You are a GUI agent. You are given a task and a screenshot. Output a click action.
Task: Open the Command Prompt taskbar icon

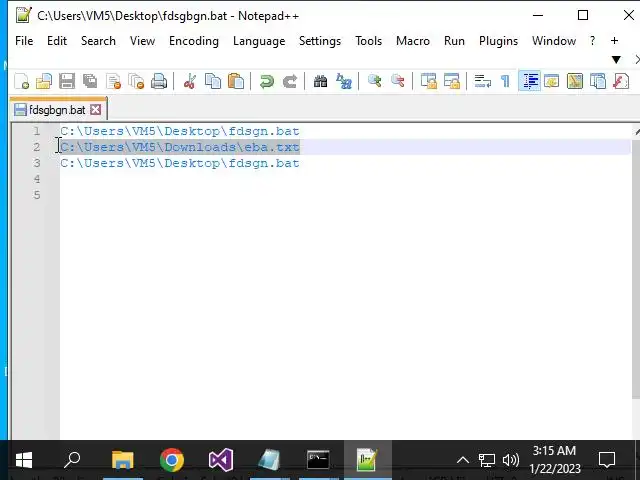[318, 460]
